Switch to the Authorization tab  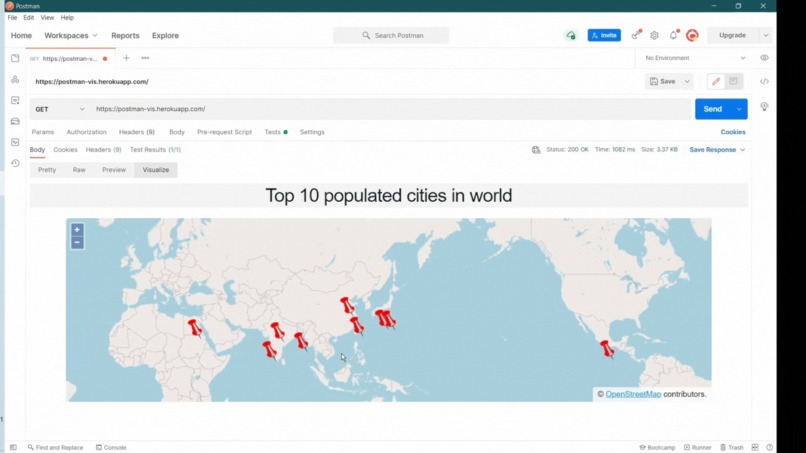(86, 132)
